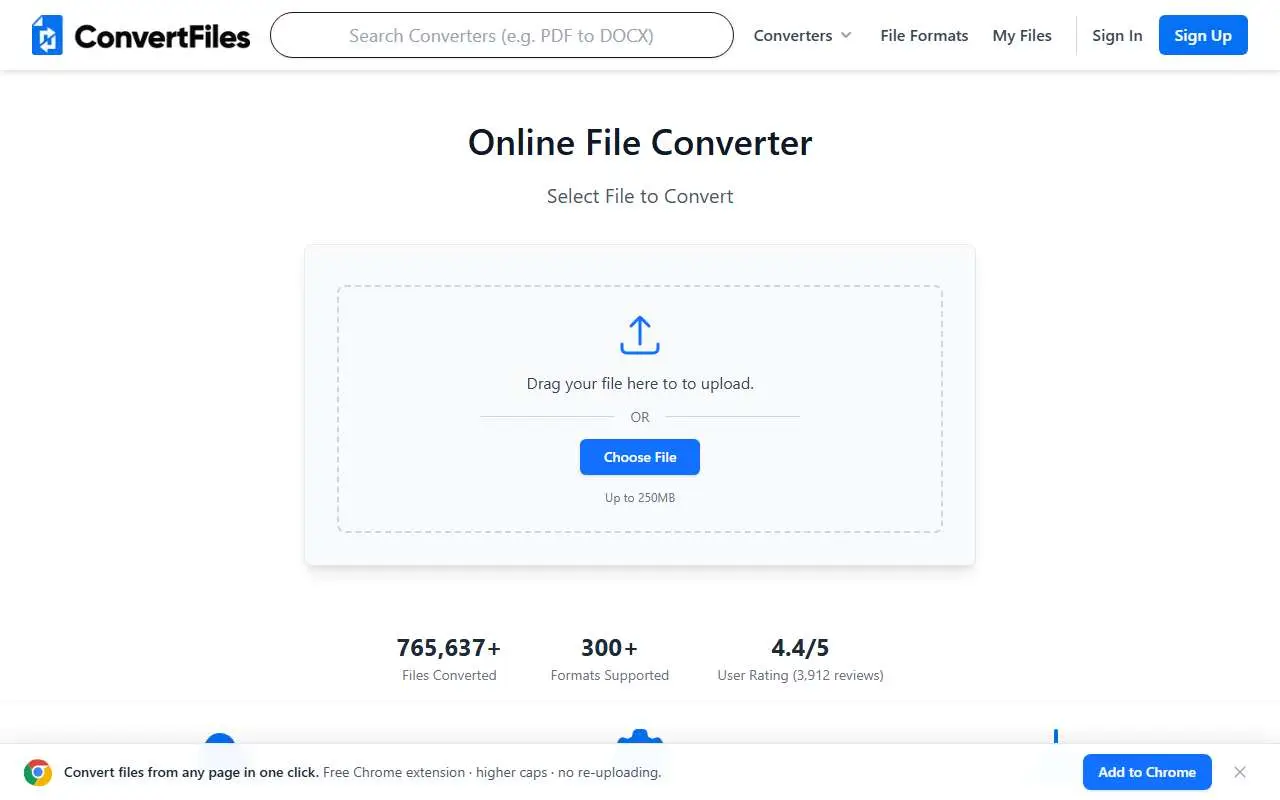Viewport: 1280px width, 800px height.
Task: Click 'Files Converted' label
Action: coord(449,675)
